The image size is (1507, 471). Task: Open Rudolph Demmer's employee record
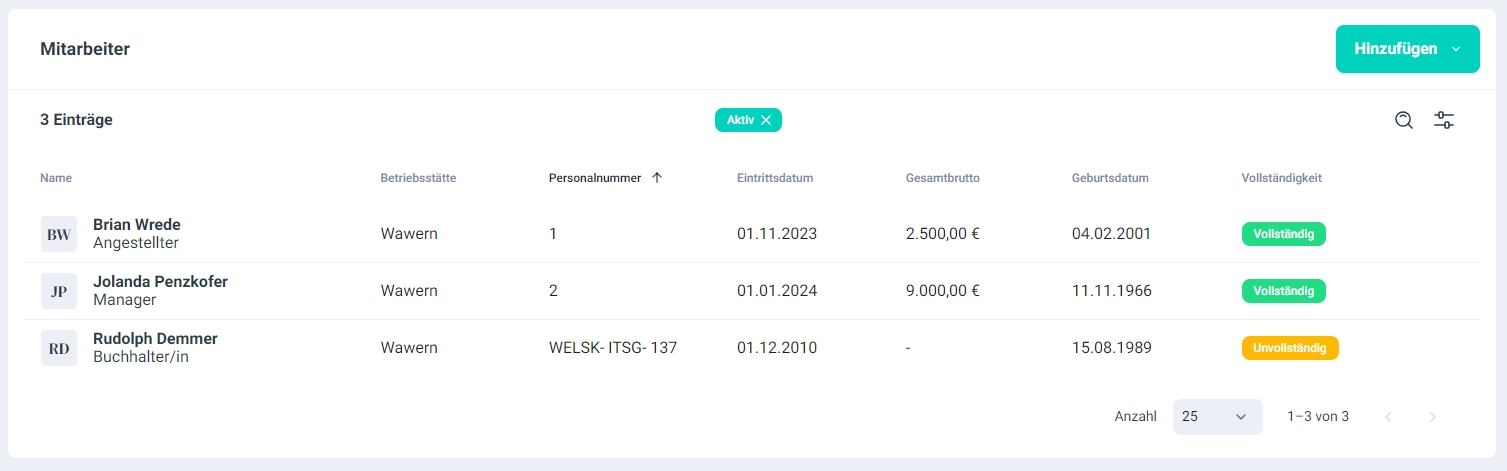[155, 339]
